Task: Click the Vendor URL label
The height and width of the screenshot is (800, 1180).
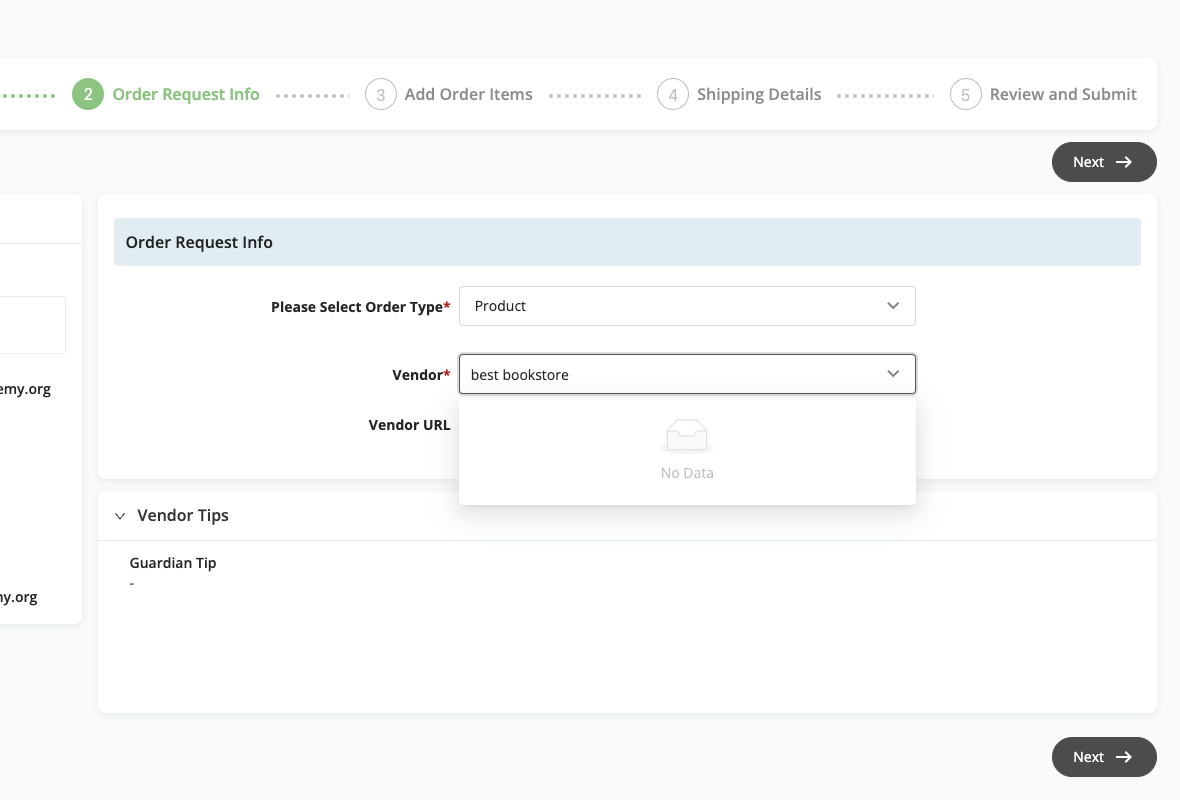Action: click(x=409, y=425)
